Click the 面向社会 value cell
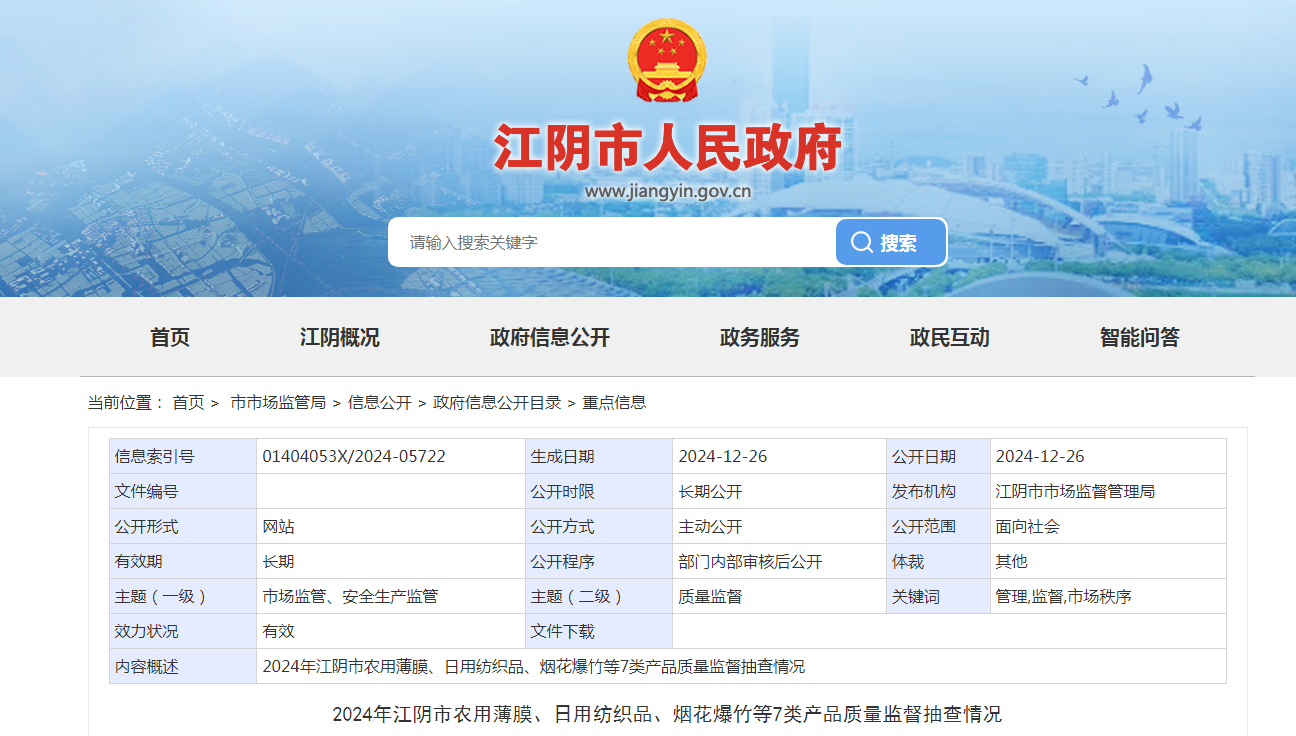The width and height of the screenshot is (1296, 736). point(1108,526)
